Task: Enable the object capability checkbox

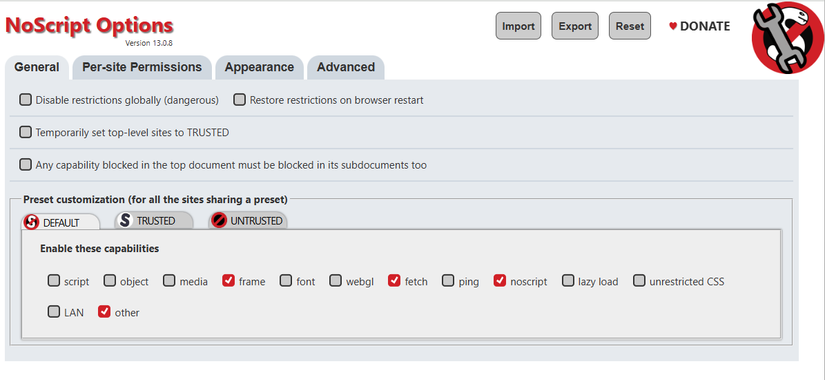Action: click(109, 281)
